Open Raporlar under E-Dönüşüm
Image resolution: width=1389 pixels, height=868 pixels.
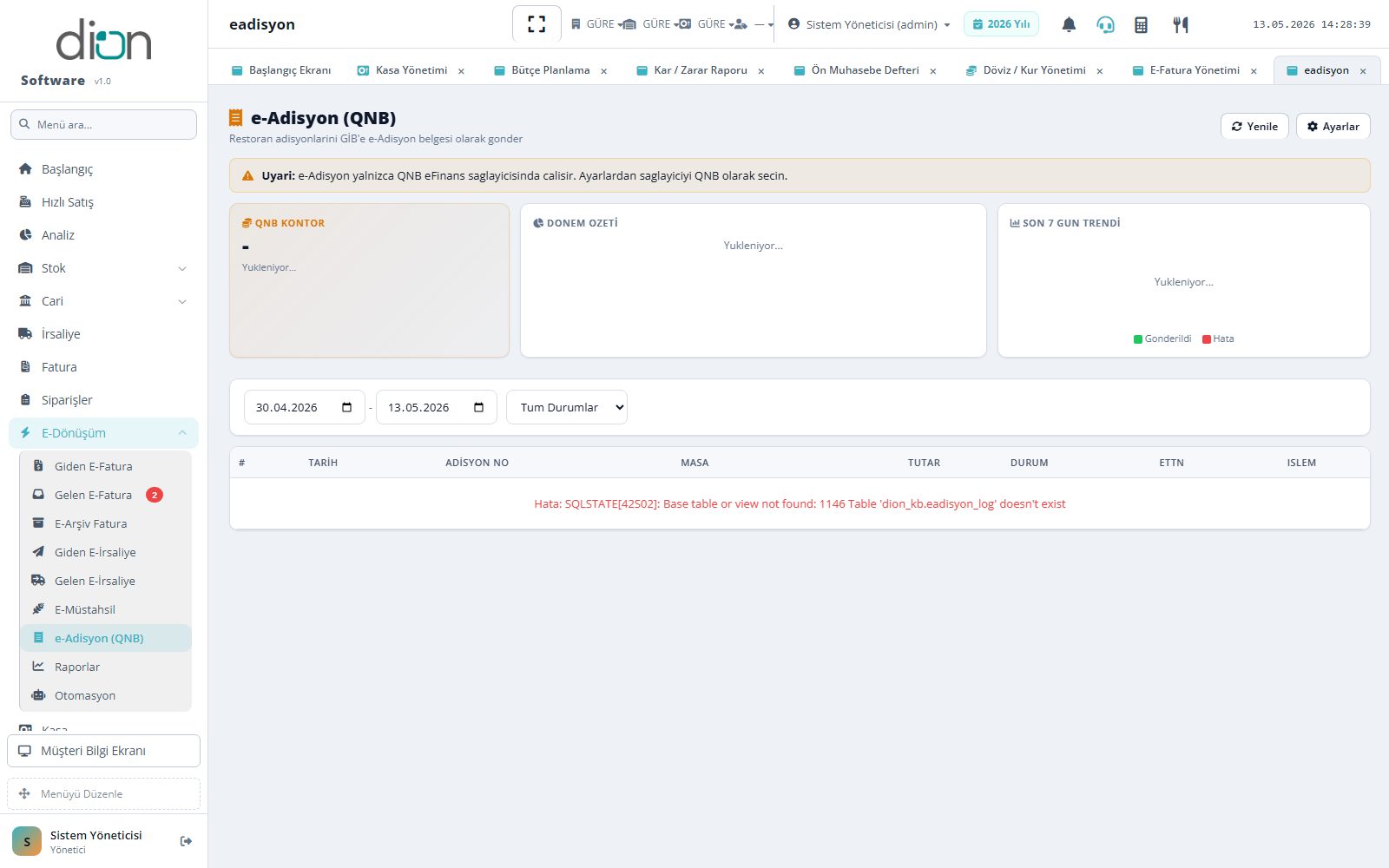pyautogui.click(x=106, y=667)
